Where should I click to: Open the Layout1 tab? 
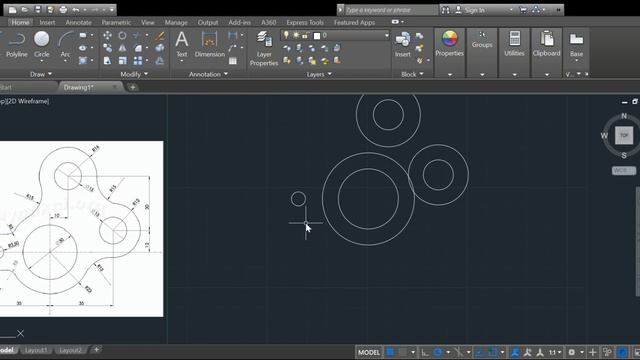(x=36, y=350)
